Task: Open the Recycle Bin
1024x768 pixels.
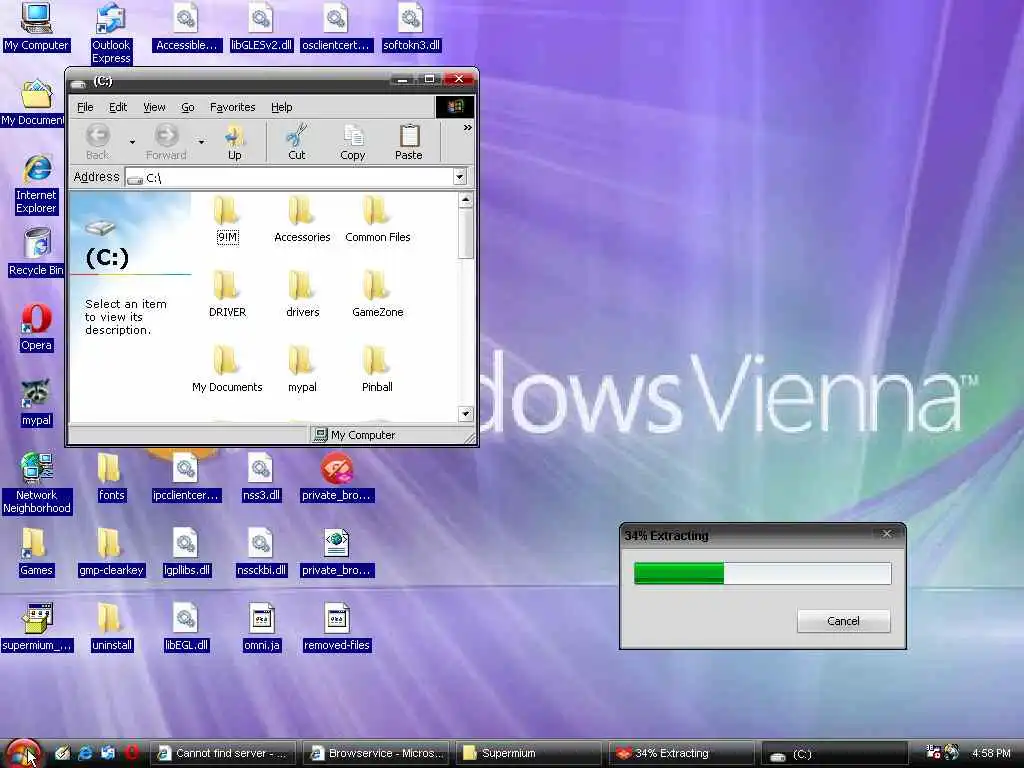Action: pyautogui.click(x=36, y=251)
